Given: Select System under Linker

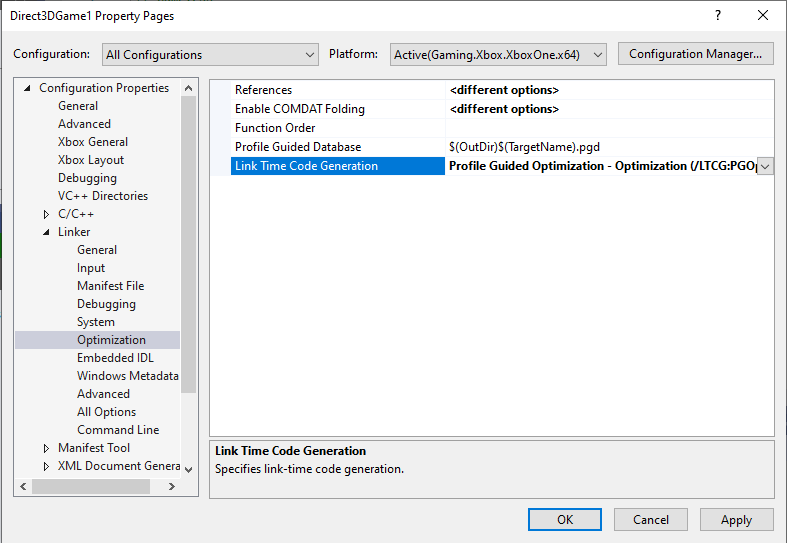Looking at the screenshot, I should (96, 322).
